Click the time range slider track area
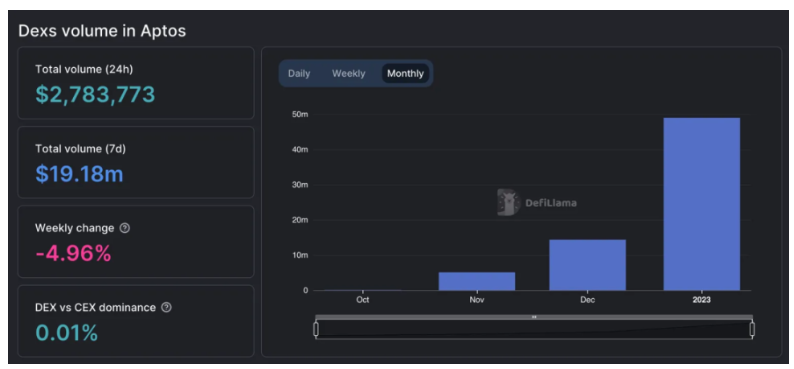This screenshot has width=794, height=369. [x=534, y=330]
